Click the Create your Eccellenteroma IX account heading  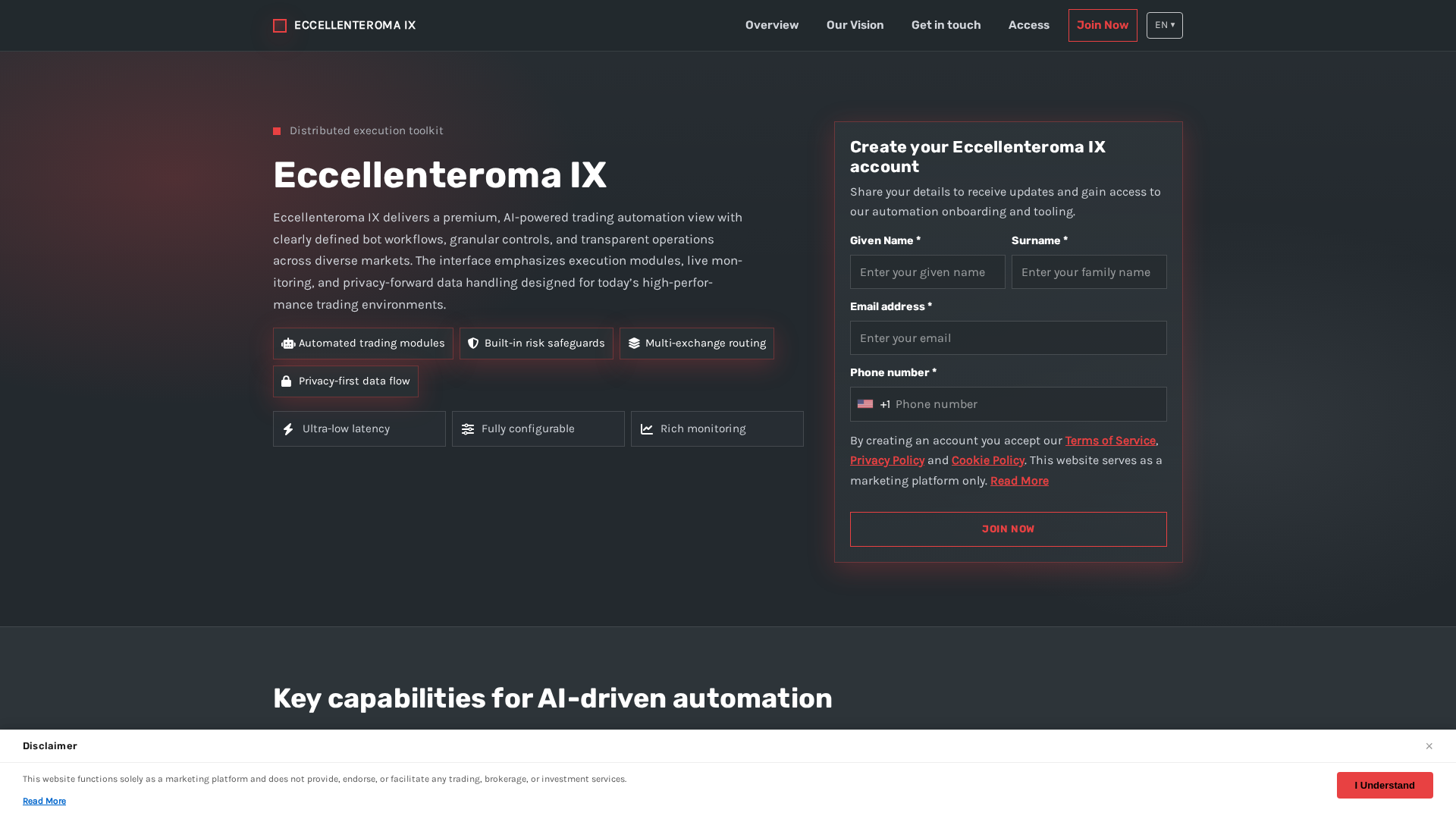click(x=977, y=157)
